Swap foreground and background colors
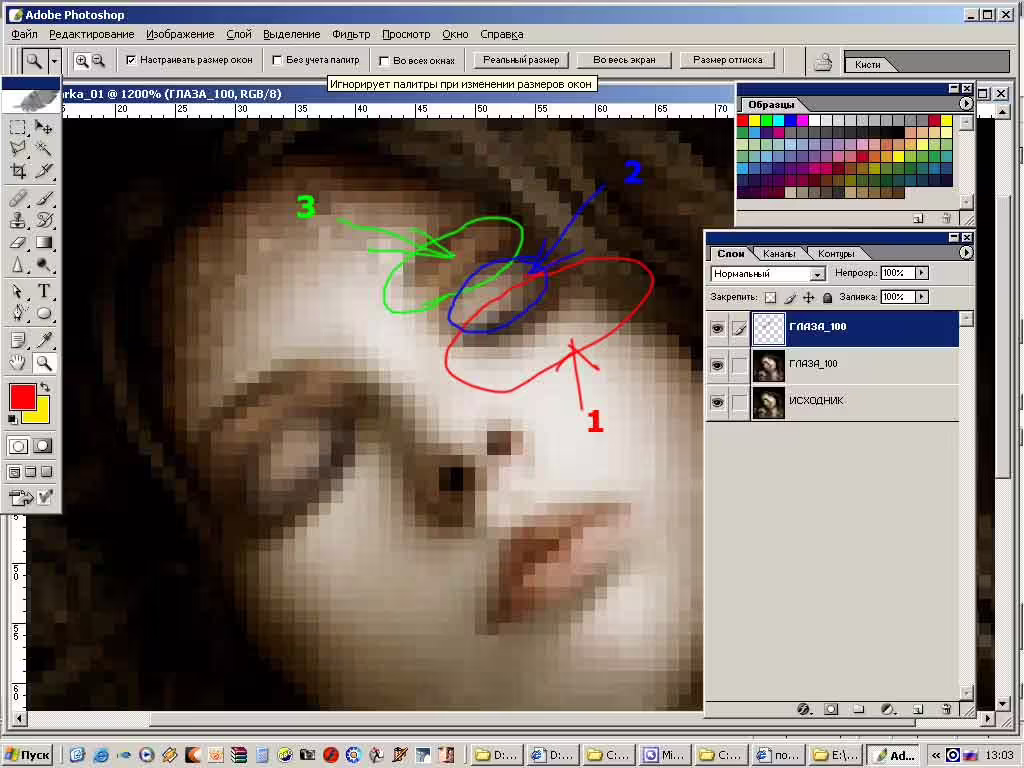 point(44,387)
